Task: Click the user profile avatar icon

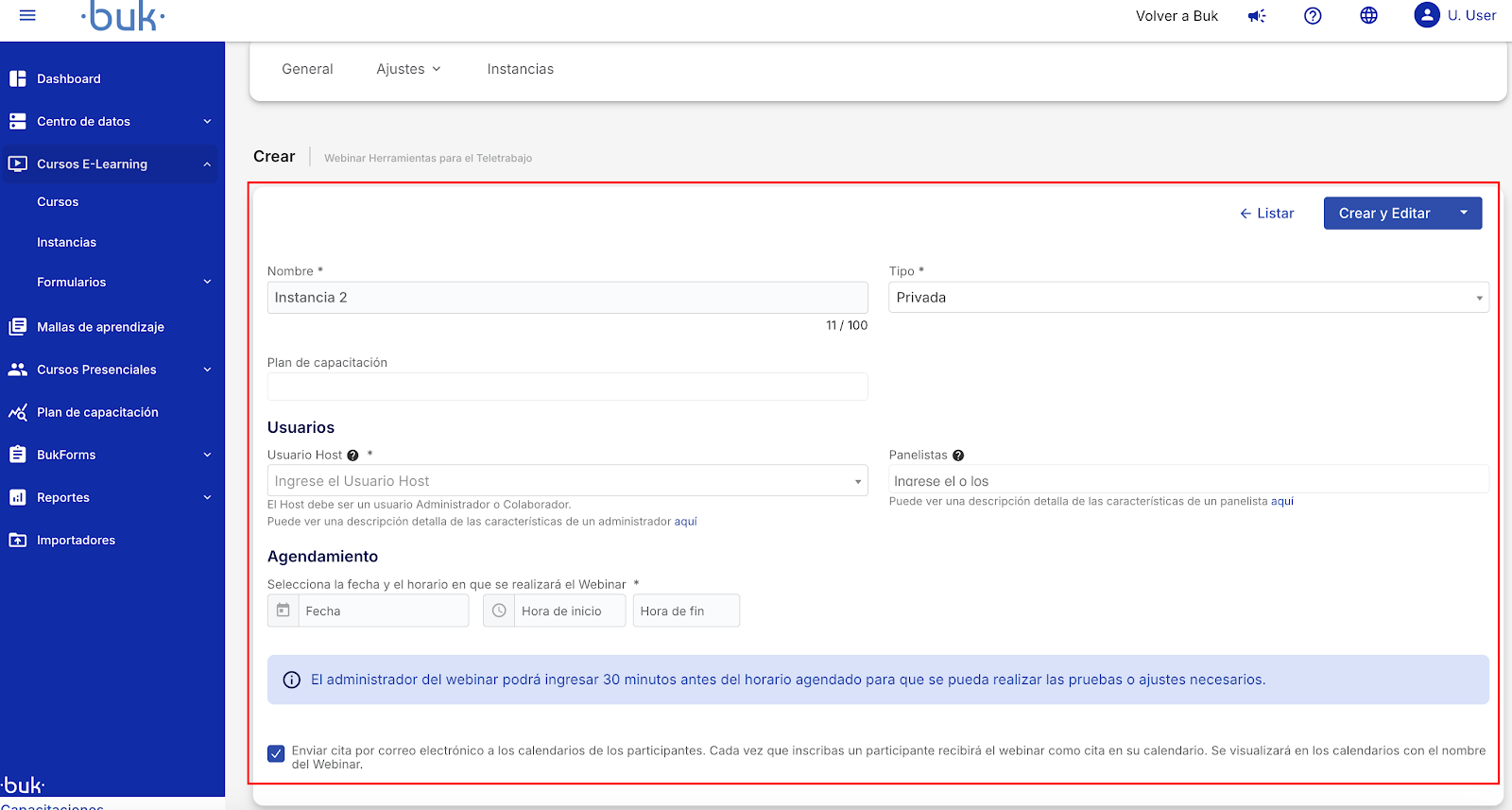Action: coord(1426,15)
